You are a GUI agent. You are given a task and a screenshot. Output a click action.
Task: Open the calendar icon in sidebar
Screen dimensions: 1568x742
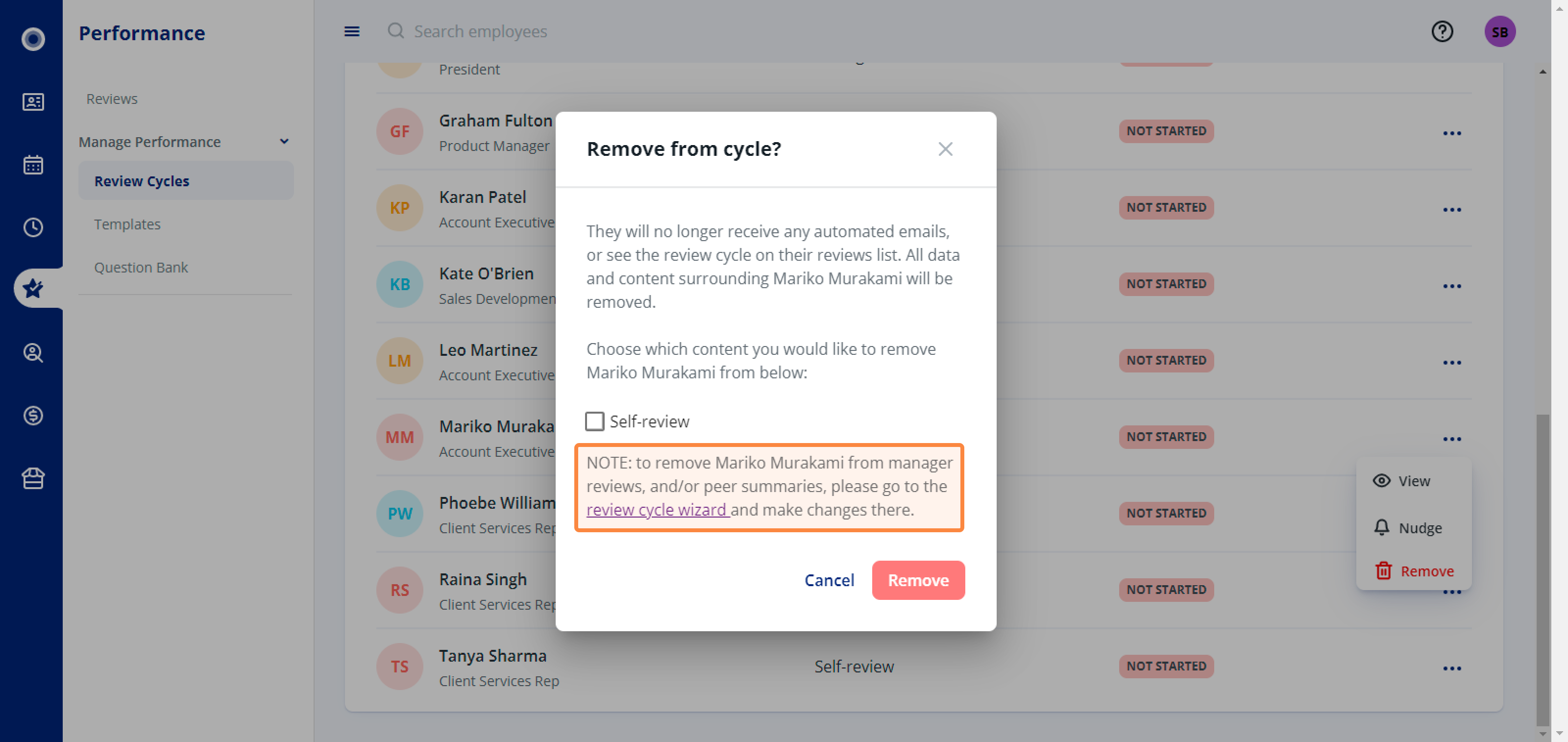[x=33, y=164]
